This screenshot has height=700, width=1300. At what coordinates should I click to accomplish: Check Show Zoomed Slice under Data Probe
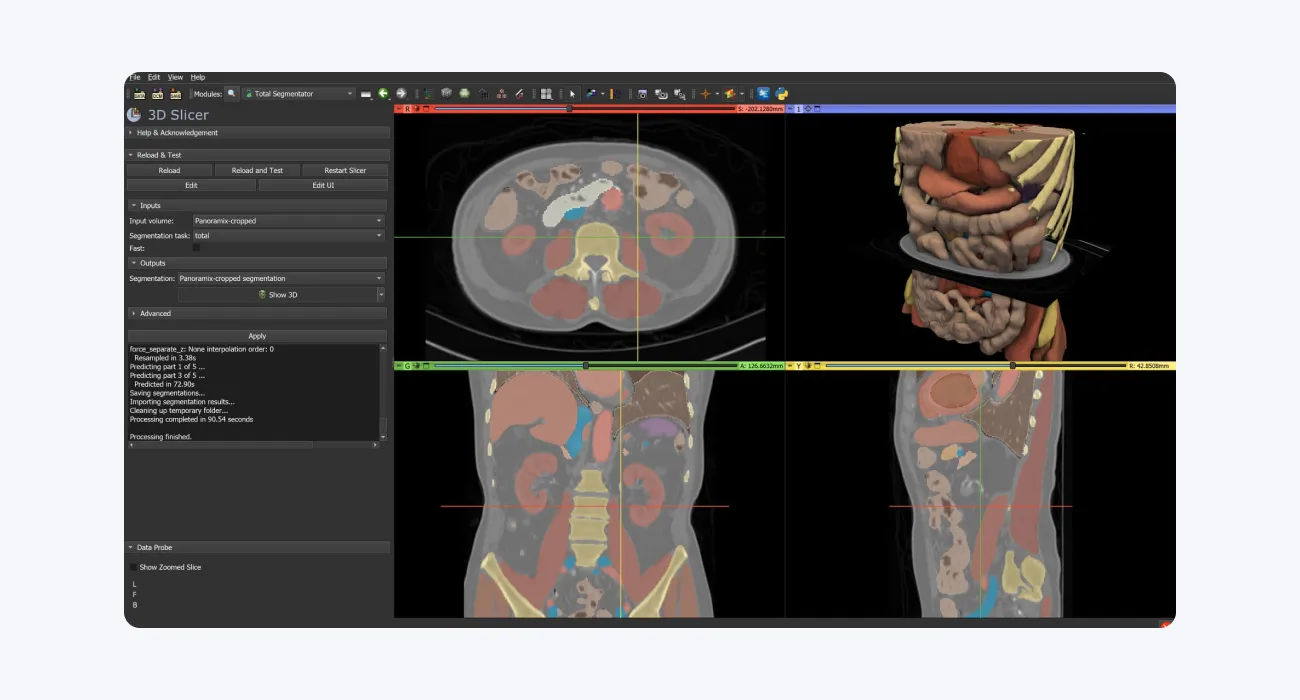pos(133,567)
